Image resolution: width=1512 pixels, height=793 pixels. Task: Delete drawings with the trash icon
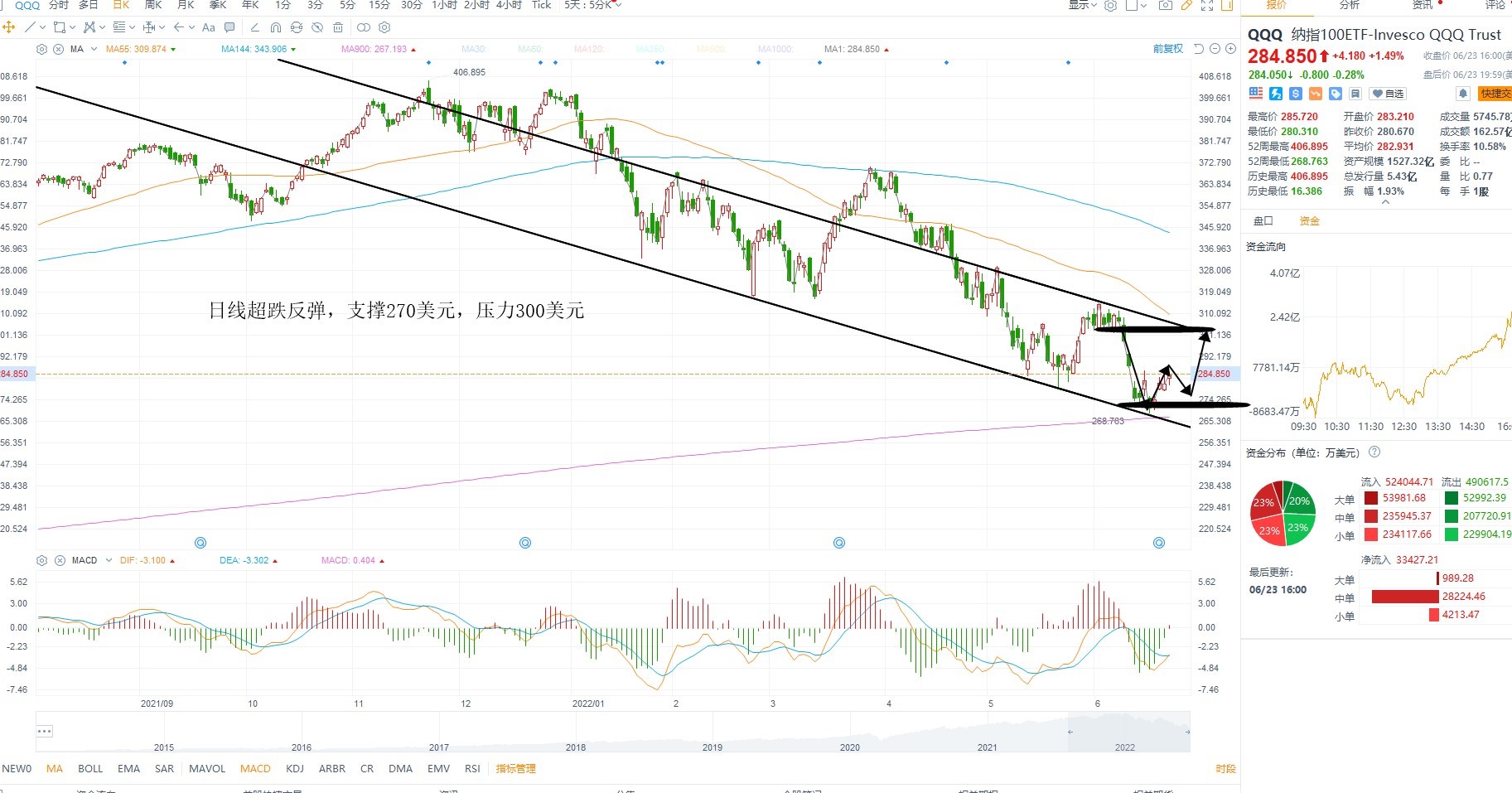(338, 27)
